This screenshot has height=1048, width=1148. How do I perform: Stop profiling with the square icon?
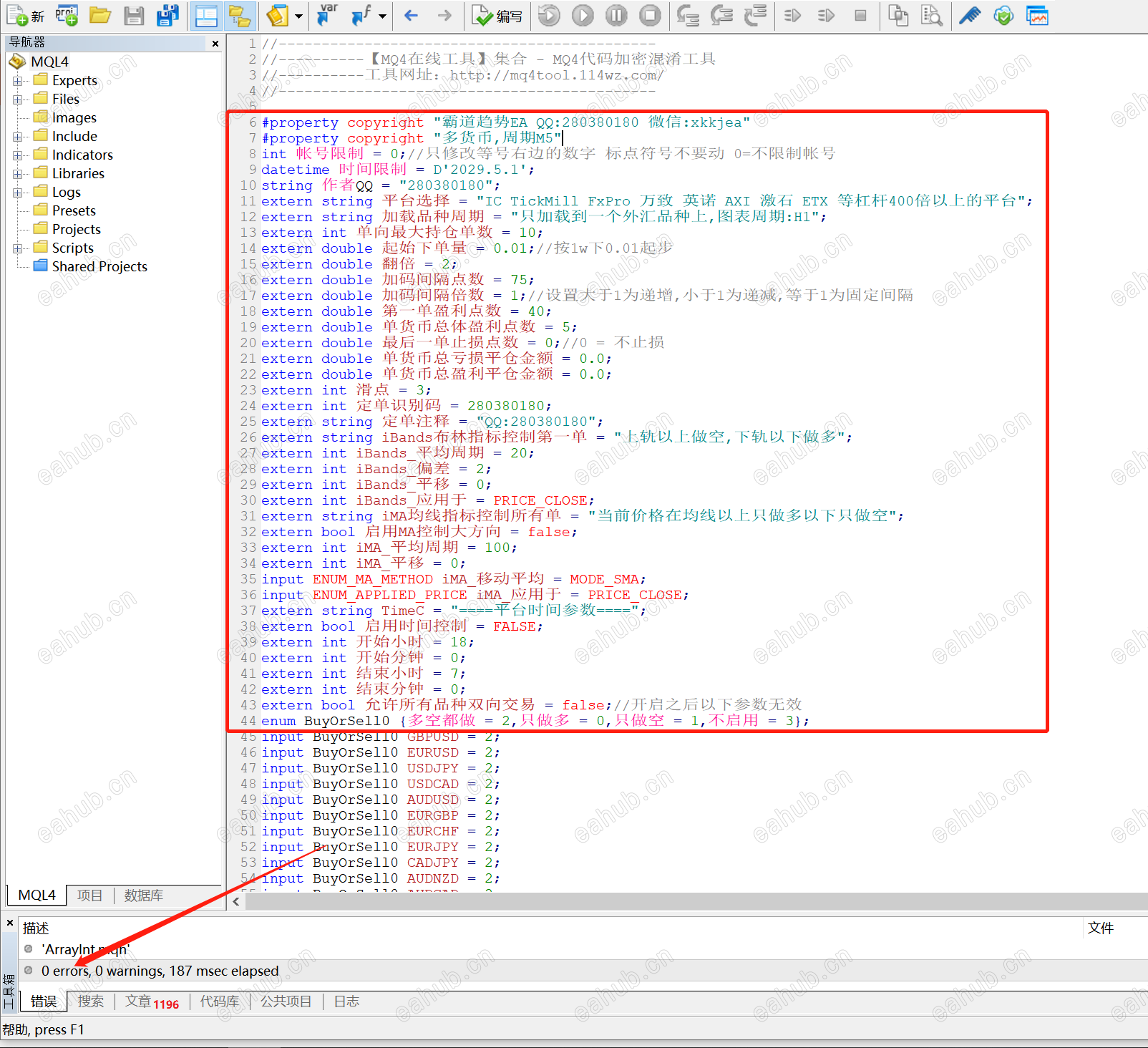tap(860, 16)
